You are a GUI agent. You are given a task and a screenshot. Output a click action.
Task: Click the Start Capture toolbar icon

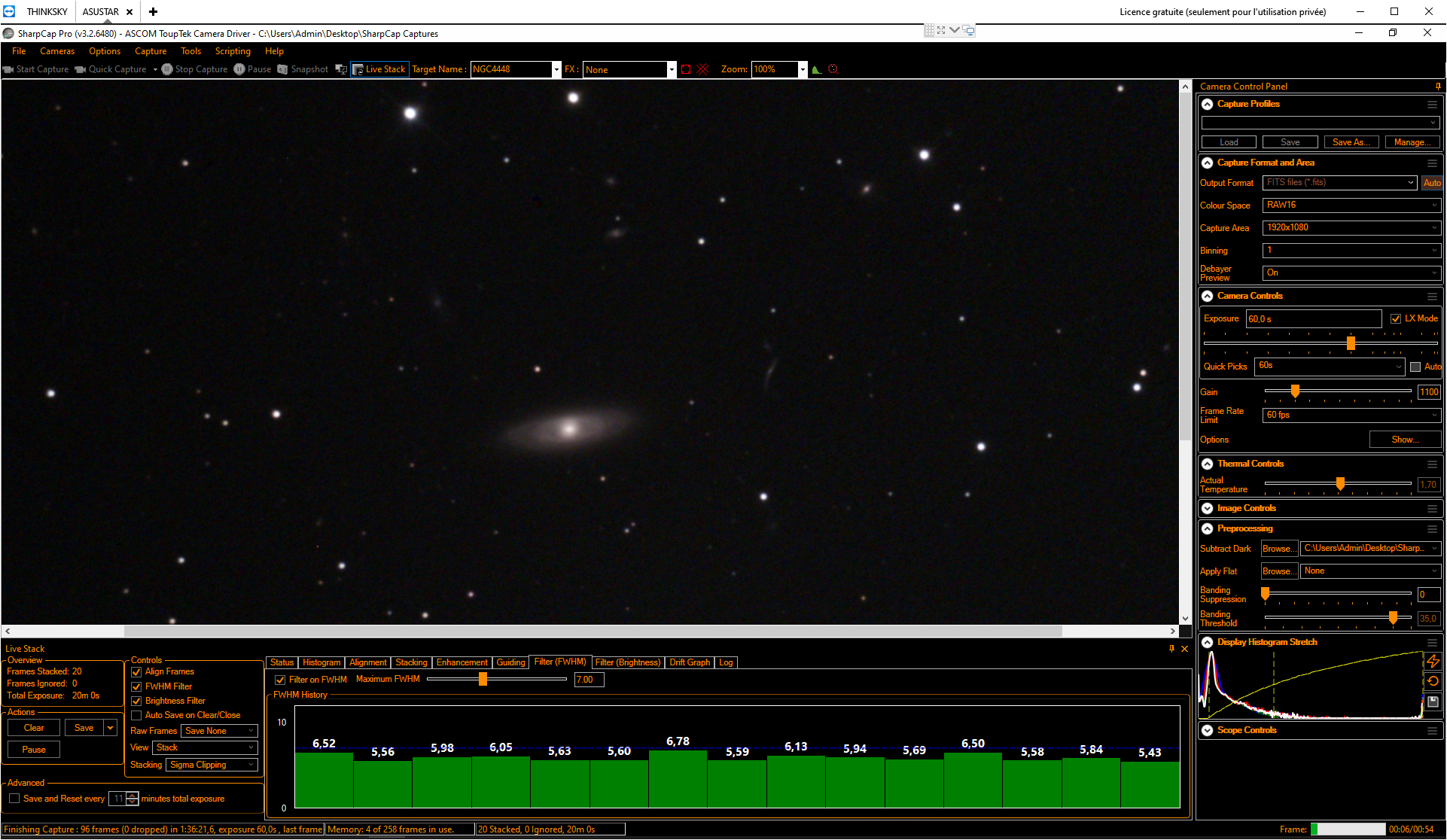pos(8,69)
